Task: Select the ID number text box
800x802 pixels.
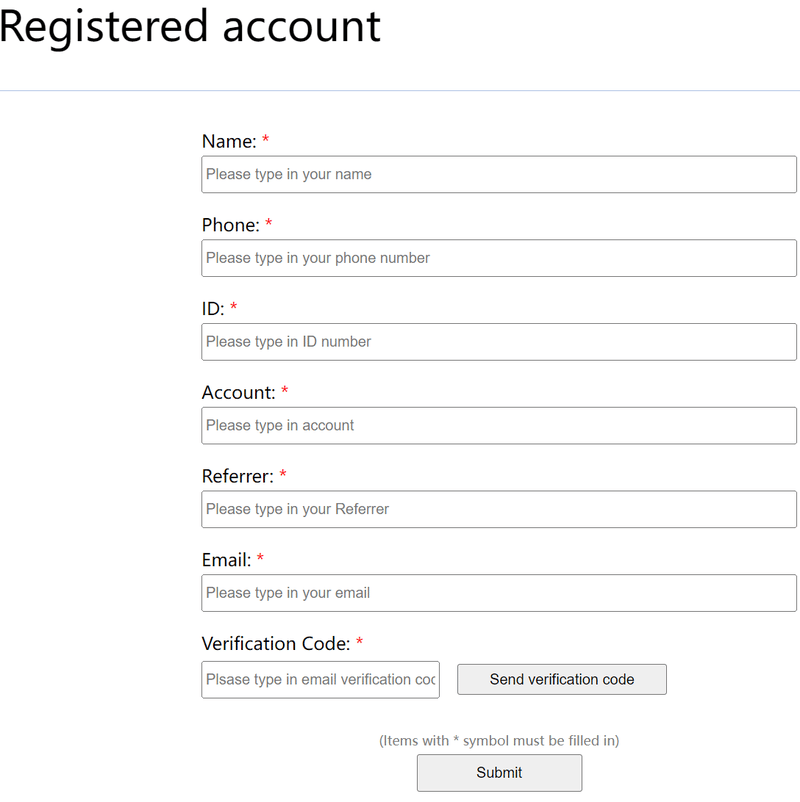Action: pyautogui.click(x=499, y=342)
